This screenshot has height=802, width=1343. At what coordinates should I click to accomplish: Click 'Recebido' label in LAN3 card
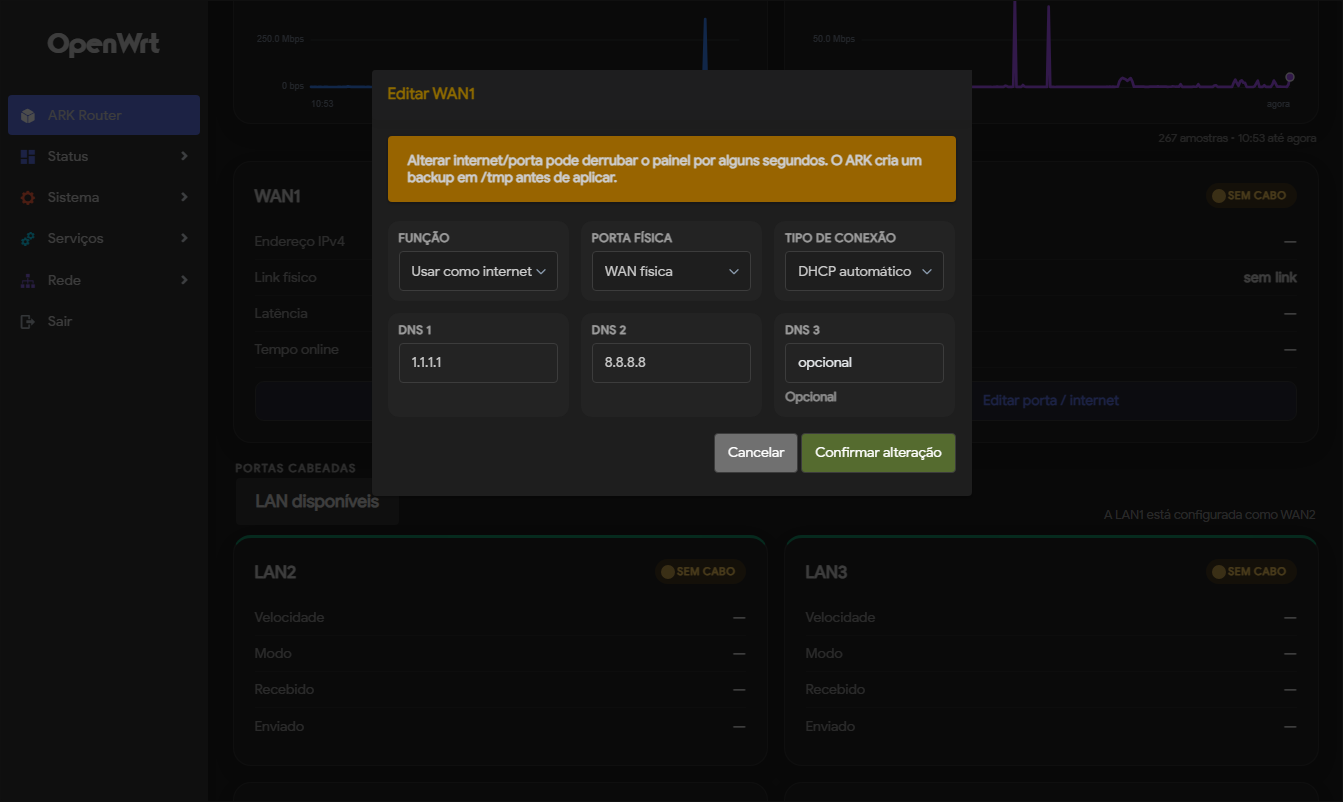coord(835,690)
